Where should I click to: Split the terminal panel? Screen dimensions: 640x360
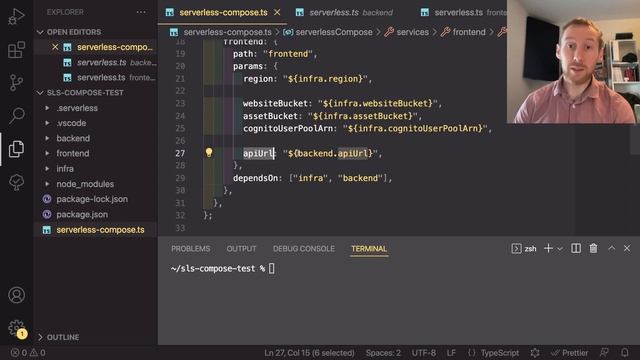pyautogui.click(x=576, y=248)
